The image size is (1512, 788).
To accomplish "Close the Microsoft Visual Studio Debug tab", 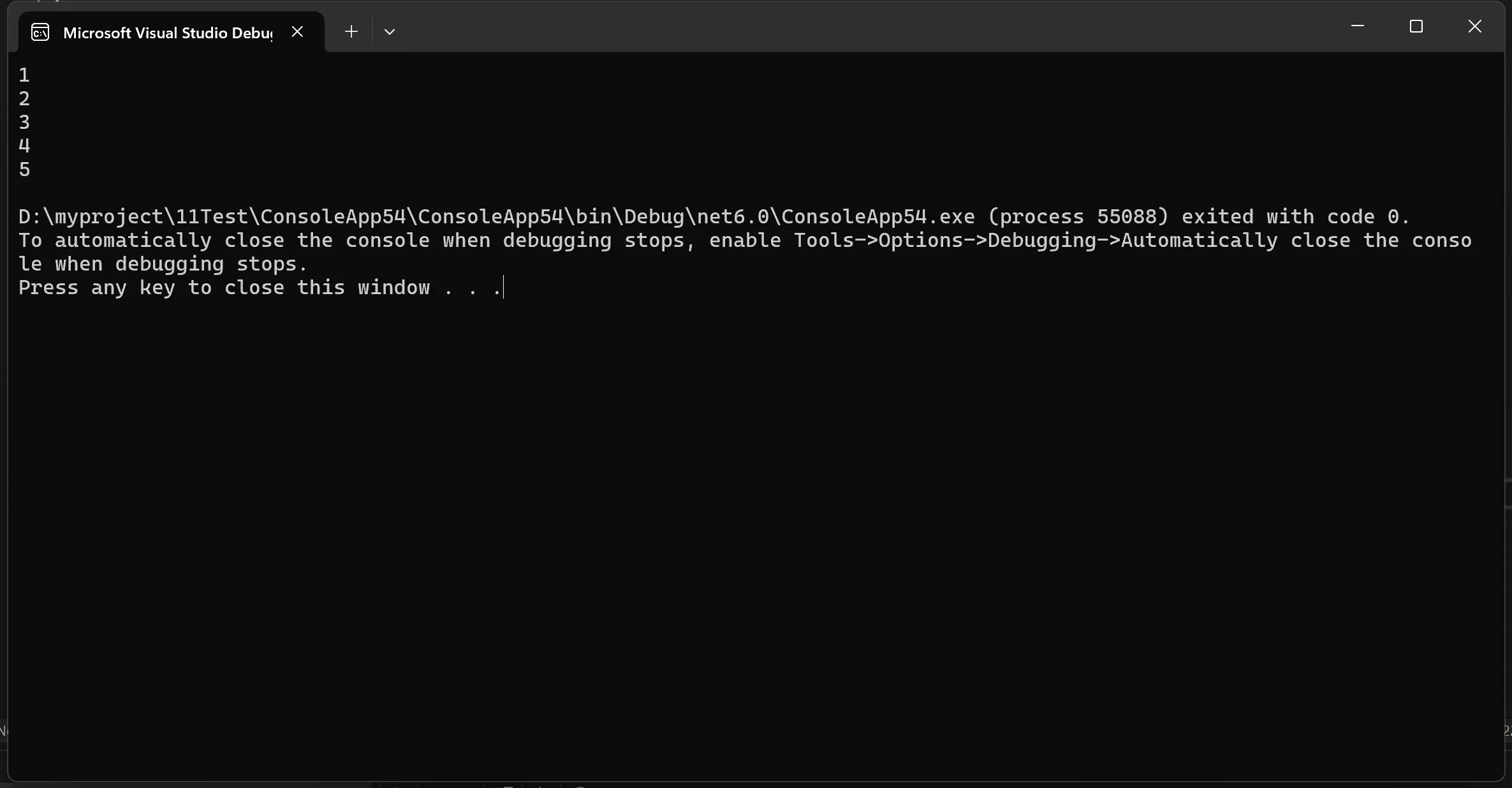I will tap(297, 32).
